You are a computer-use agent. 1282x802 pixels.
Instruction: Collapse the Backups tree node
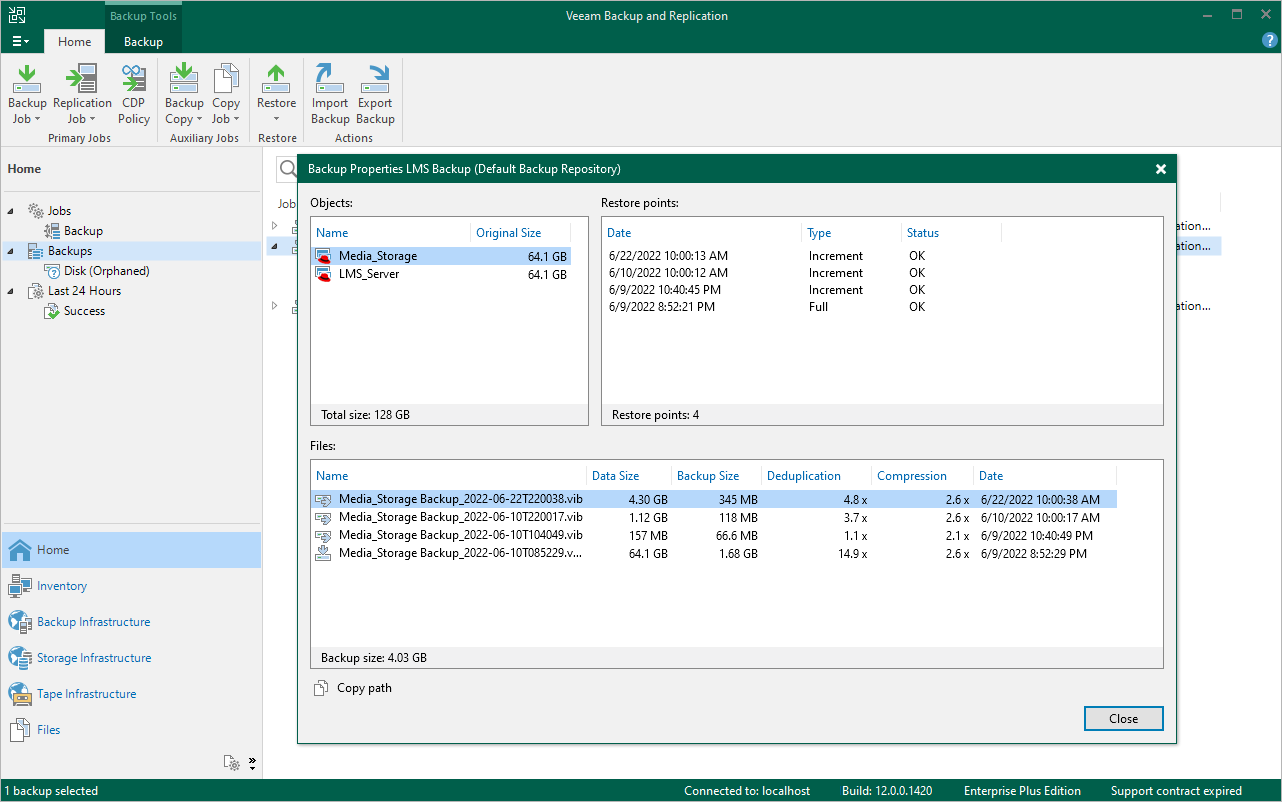point(11,251)
